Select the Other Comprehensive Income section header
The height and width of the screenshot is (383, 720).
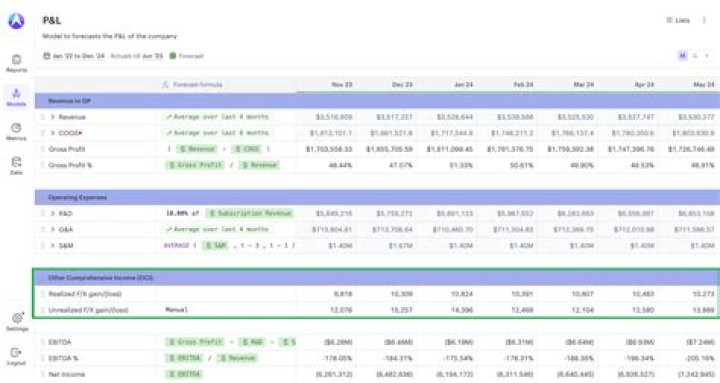pos(377,278)
